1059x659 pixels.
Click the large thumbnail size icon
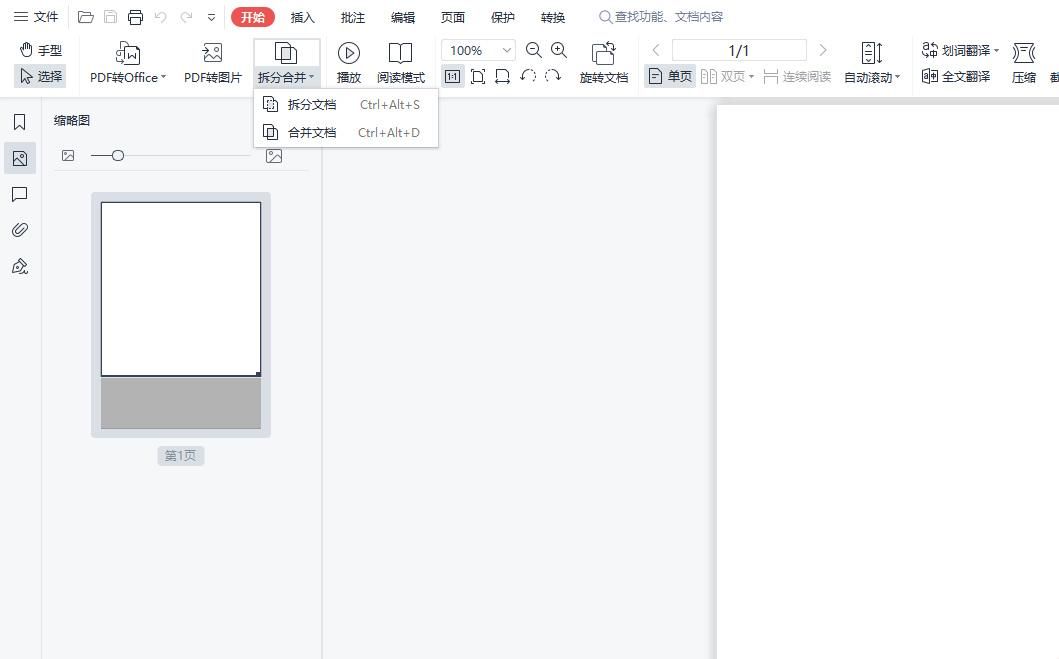274,156
